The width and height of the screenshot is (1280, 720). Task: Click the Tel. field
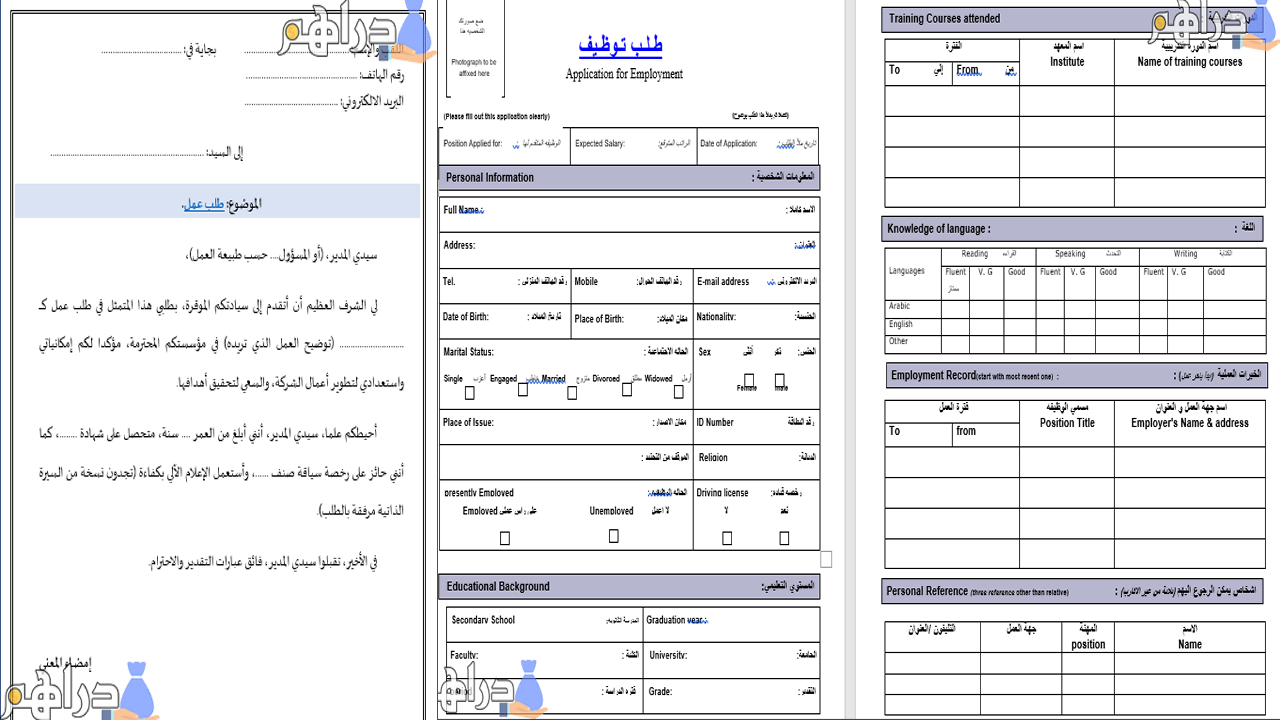pos(505,284)
